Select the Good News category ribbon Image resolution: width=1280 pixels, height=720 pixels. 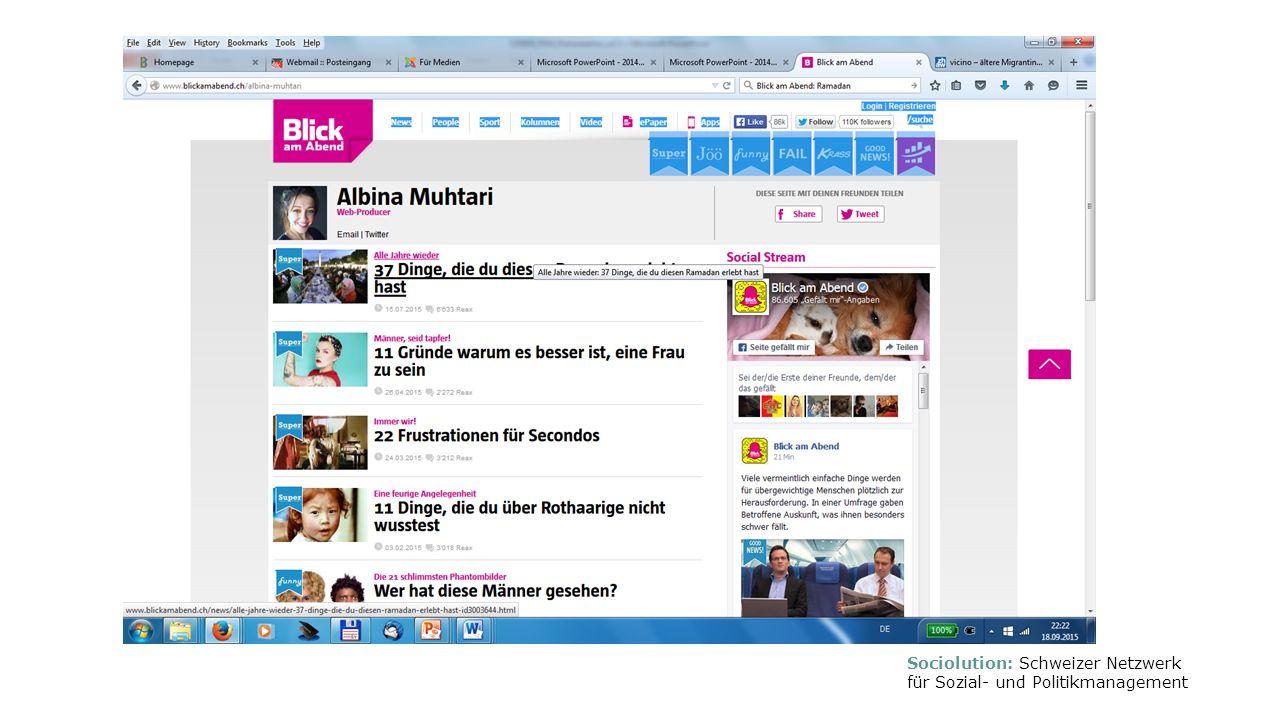[x=874, y=155]
